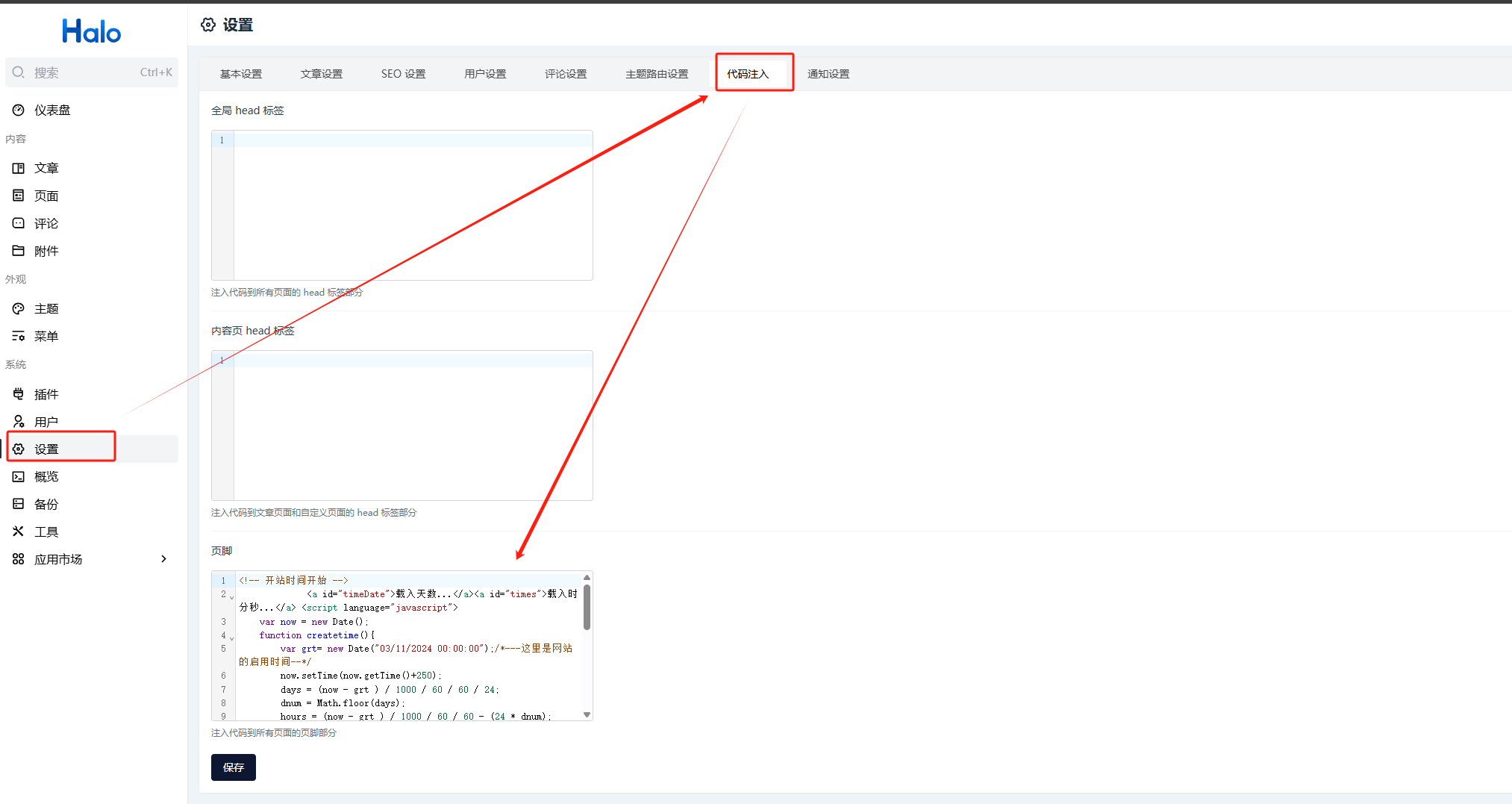Viewport: 1512px width, 804px height.
Task: Open the 附件 attachments folder icon
Action: click(19, 251)
